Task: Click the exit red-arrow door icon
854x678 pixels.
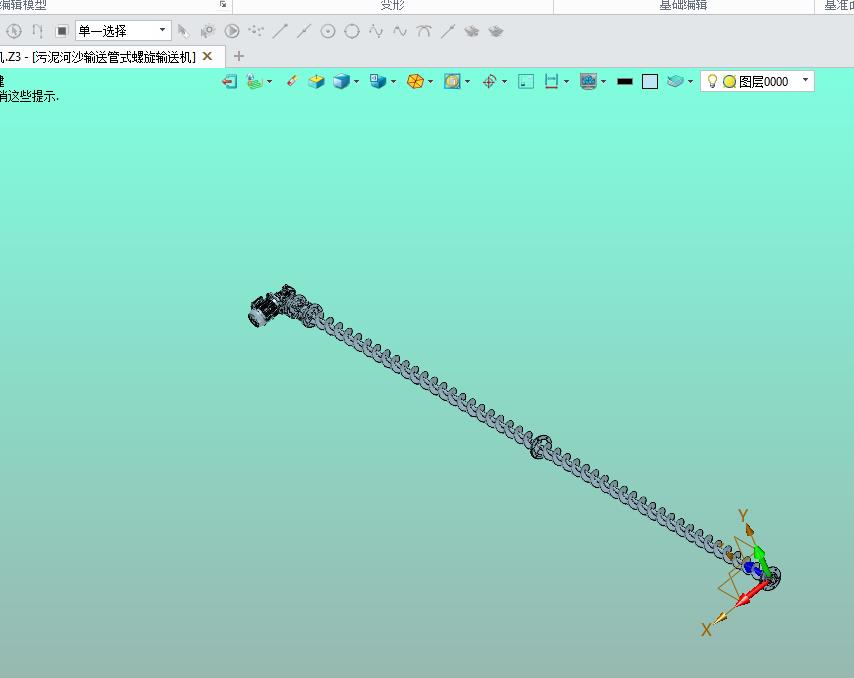Action: click(x=229, y=82)
